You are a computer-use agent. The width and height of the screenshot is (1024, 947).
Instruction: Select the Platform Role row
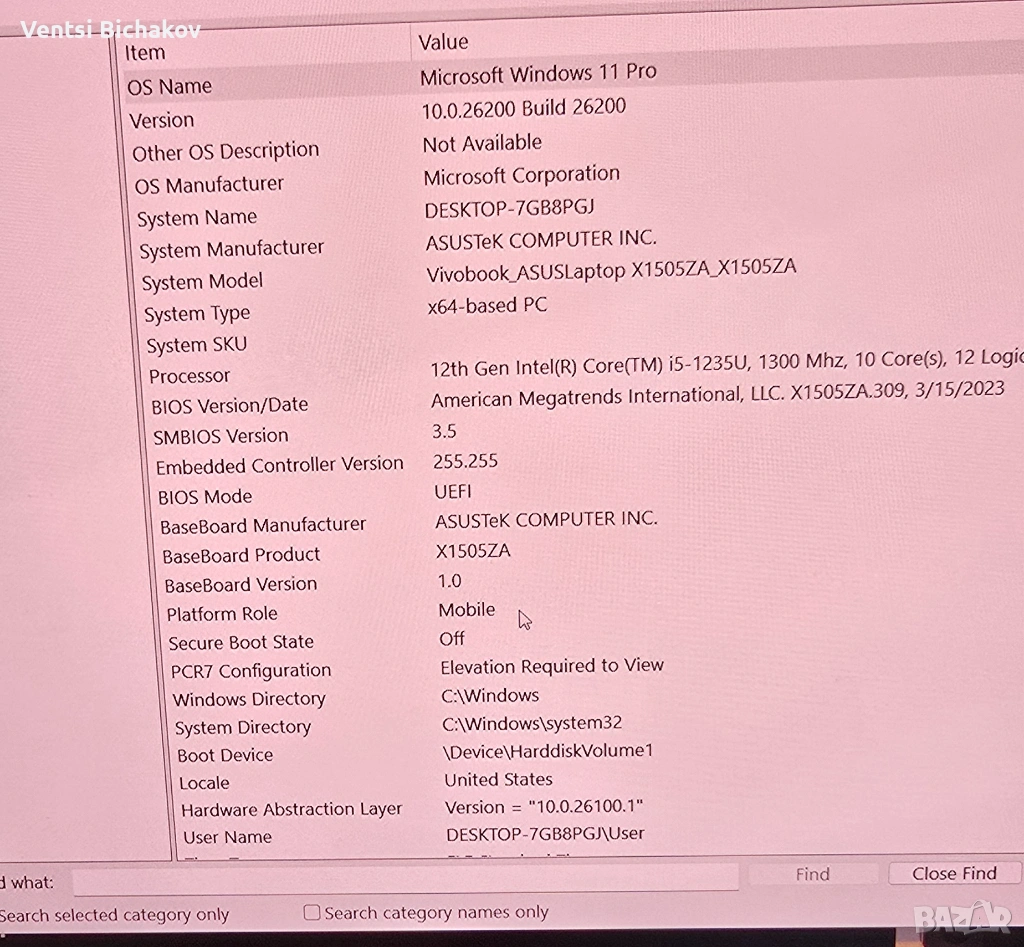tap(222, 614)
